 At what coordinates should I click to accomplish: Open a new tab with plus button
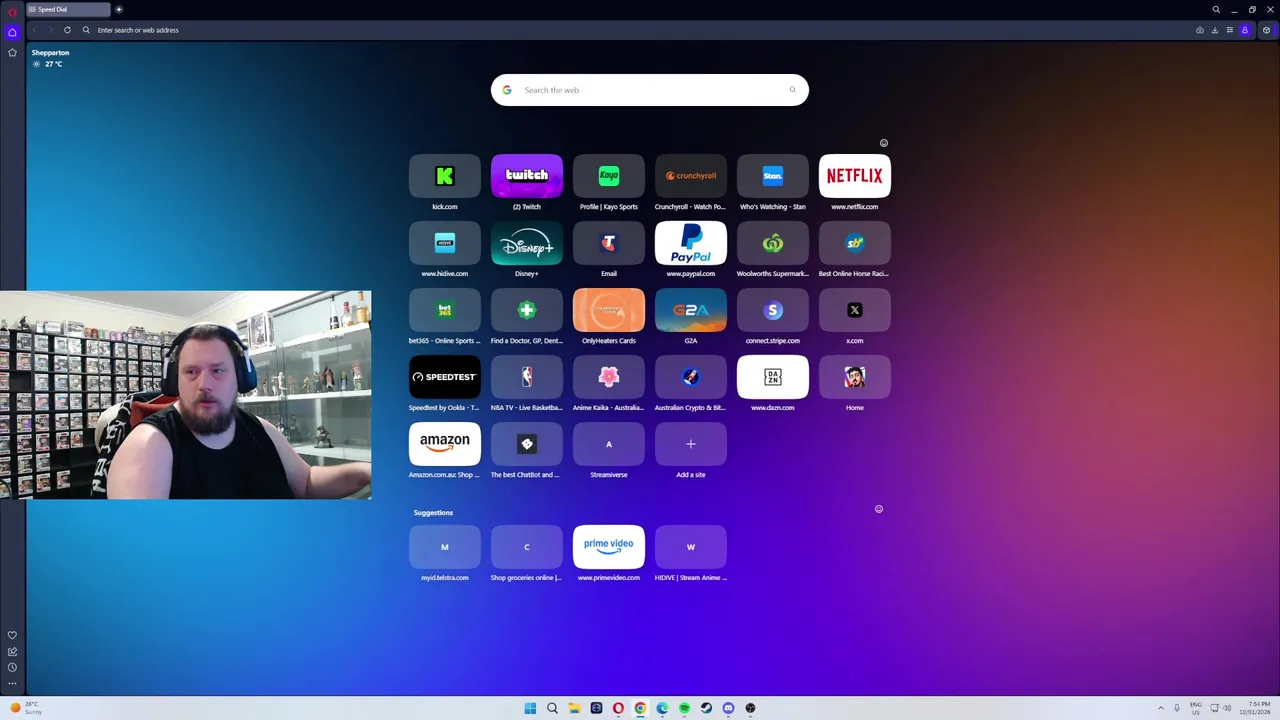(118, 9)
